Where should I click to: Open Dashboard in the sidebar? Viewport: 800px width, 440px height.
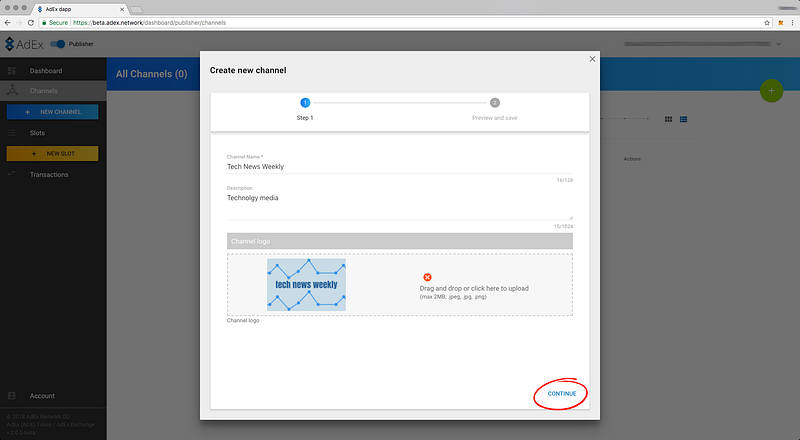tap(46, 71)
